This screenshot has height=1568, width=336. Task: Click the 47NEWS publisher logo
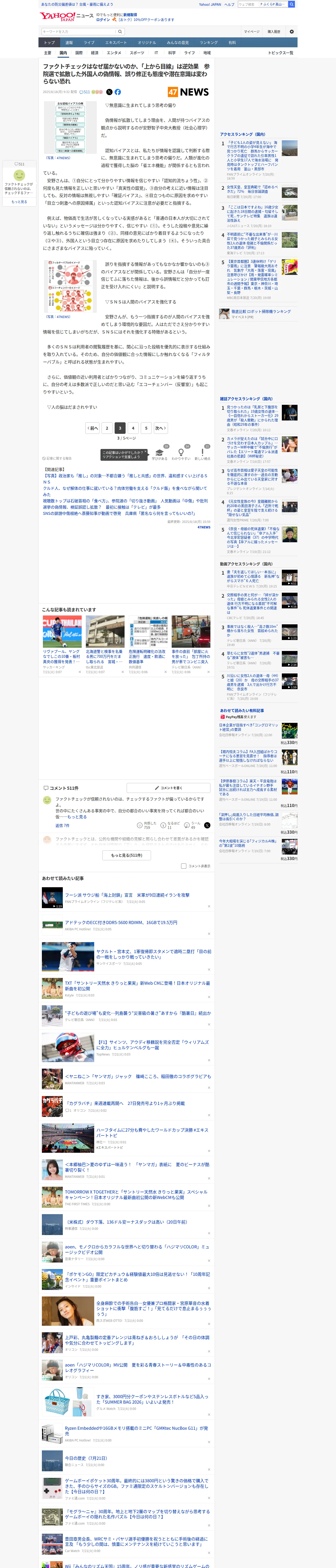(188, 92)
